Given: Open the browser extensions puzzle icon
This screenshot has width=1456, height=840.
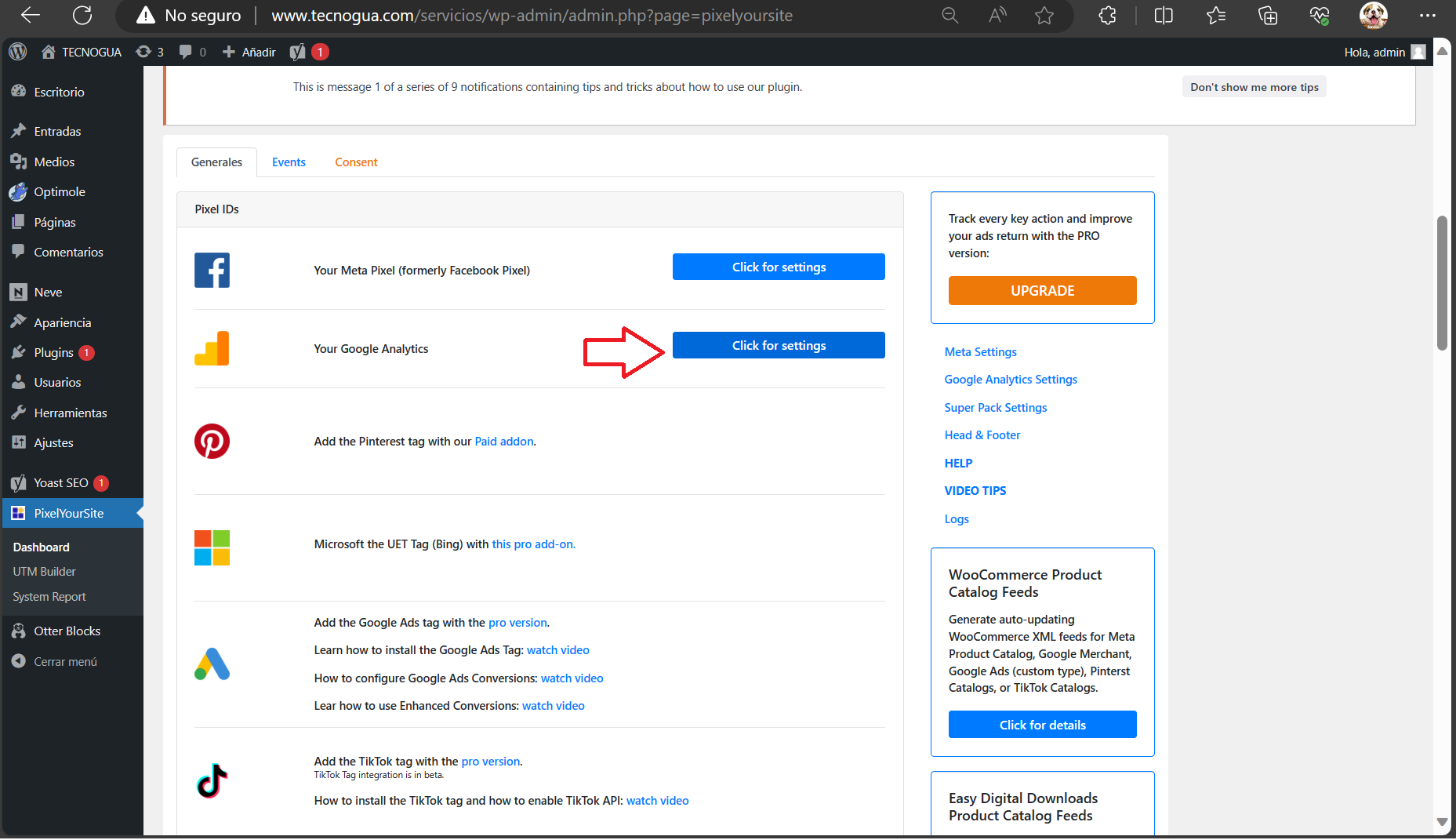Looking at the screenshot, I should pos(1107,15).
